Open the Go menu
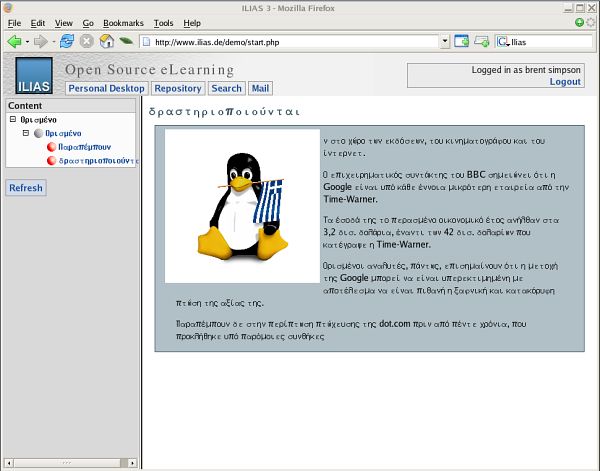Viewport: 600px width, 471px height. [88, 23]
